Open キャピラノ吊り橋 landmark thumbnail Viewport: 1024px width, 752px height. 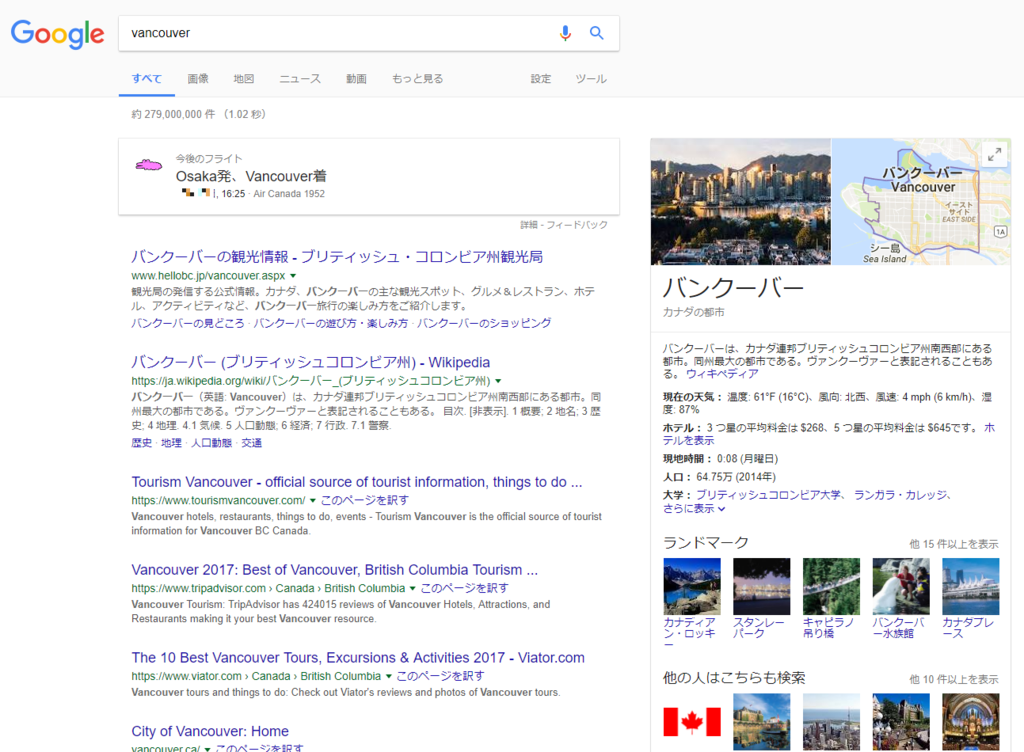pos(831,586)
